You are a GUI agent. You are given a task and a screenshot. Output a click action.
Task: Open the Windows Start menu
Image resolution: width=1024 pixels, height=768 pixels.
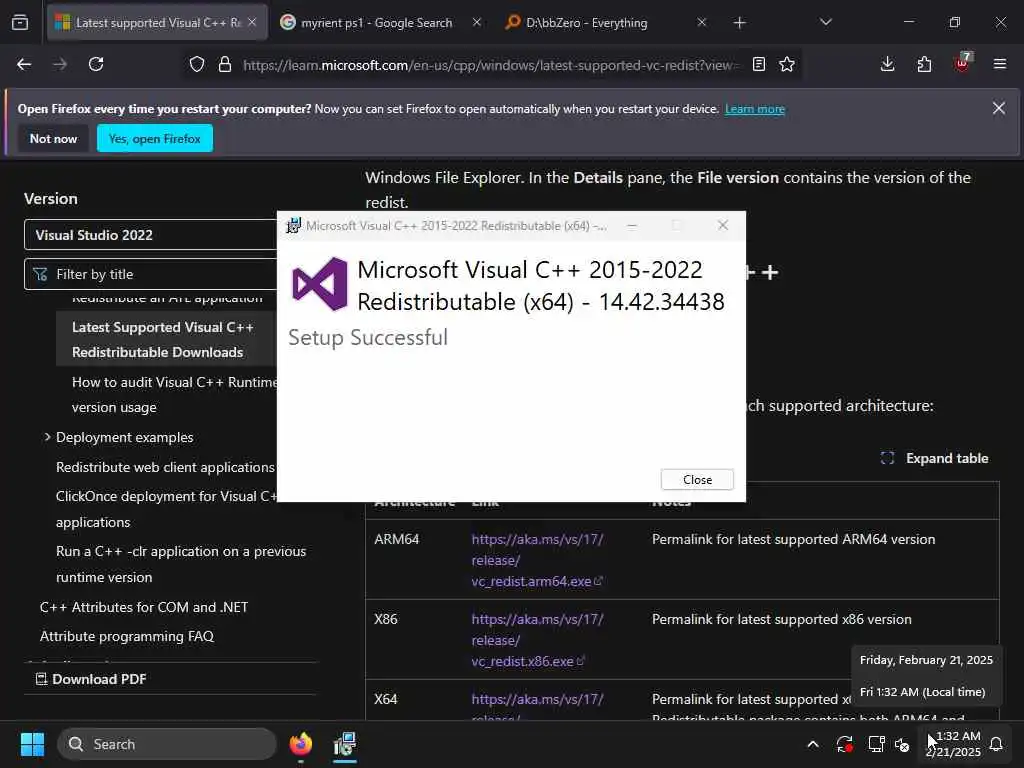coord(32,744)
